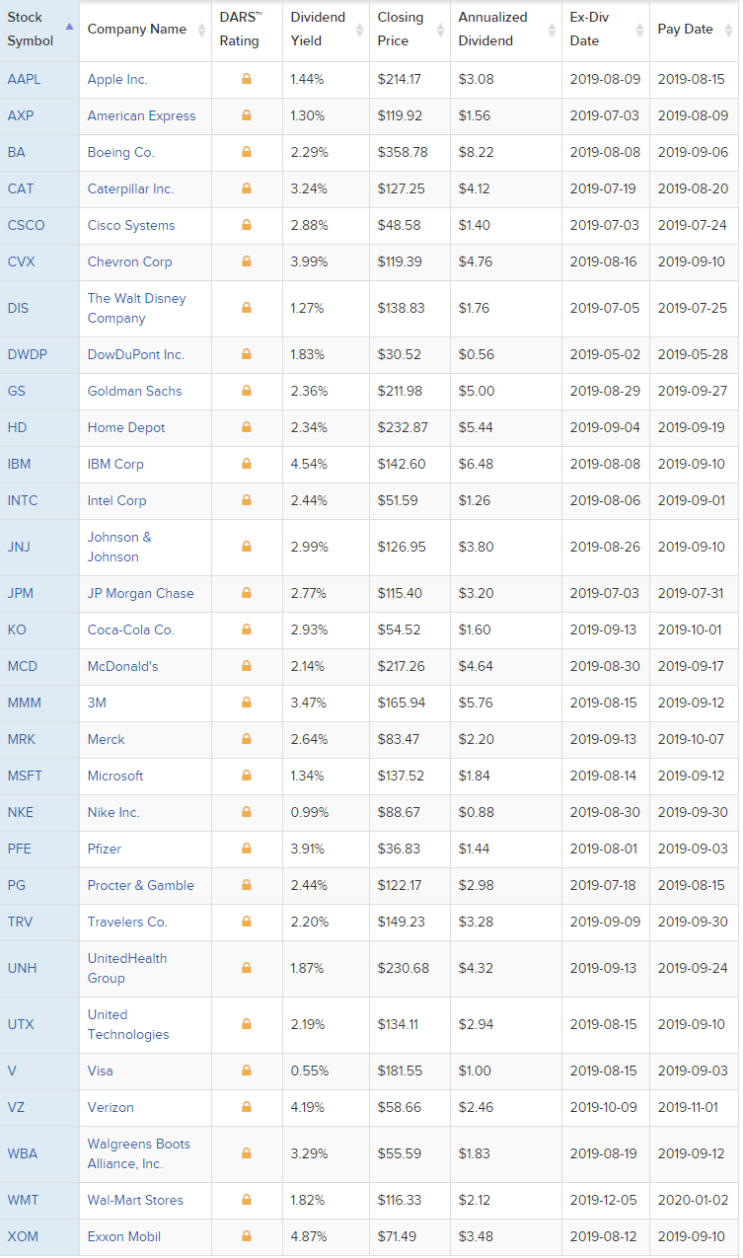The image size is (743, 1258).
Task: Click the 0.55% dividend yield for Visa
Action: (x=307, y=1071)
